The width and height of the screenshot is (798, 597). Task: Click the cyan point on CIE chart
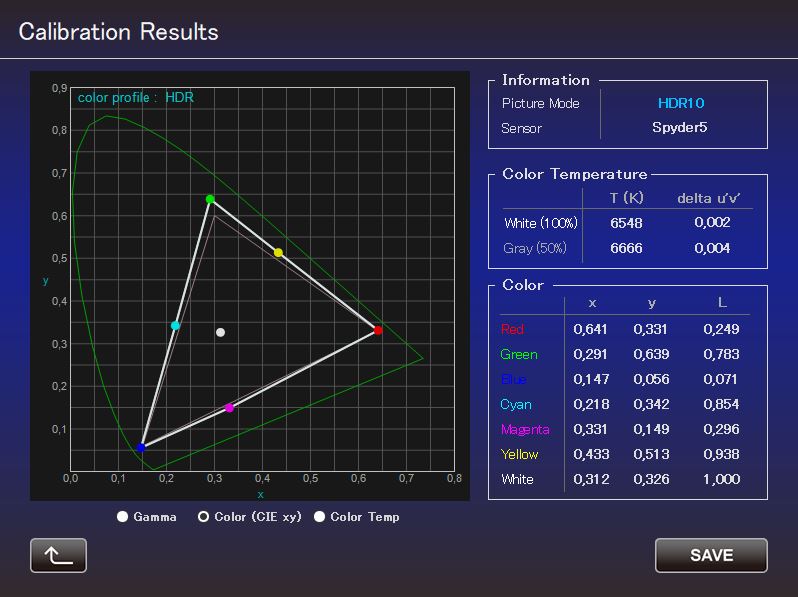(x=175, y=326)
